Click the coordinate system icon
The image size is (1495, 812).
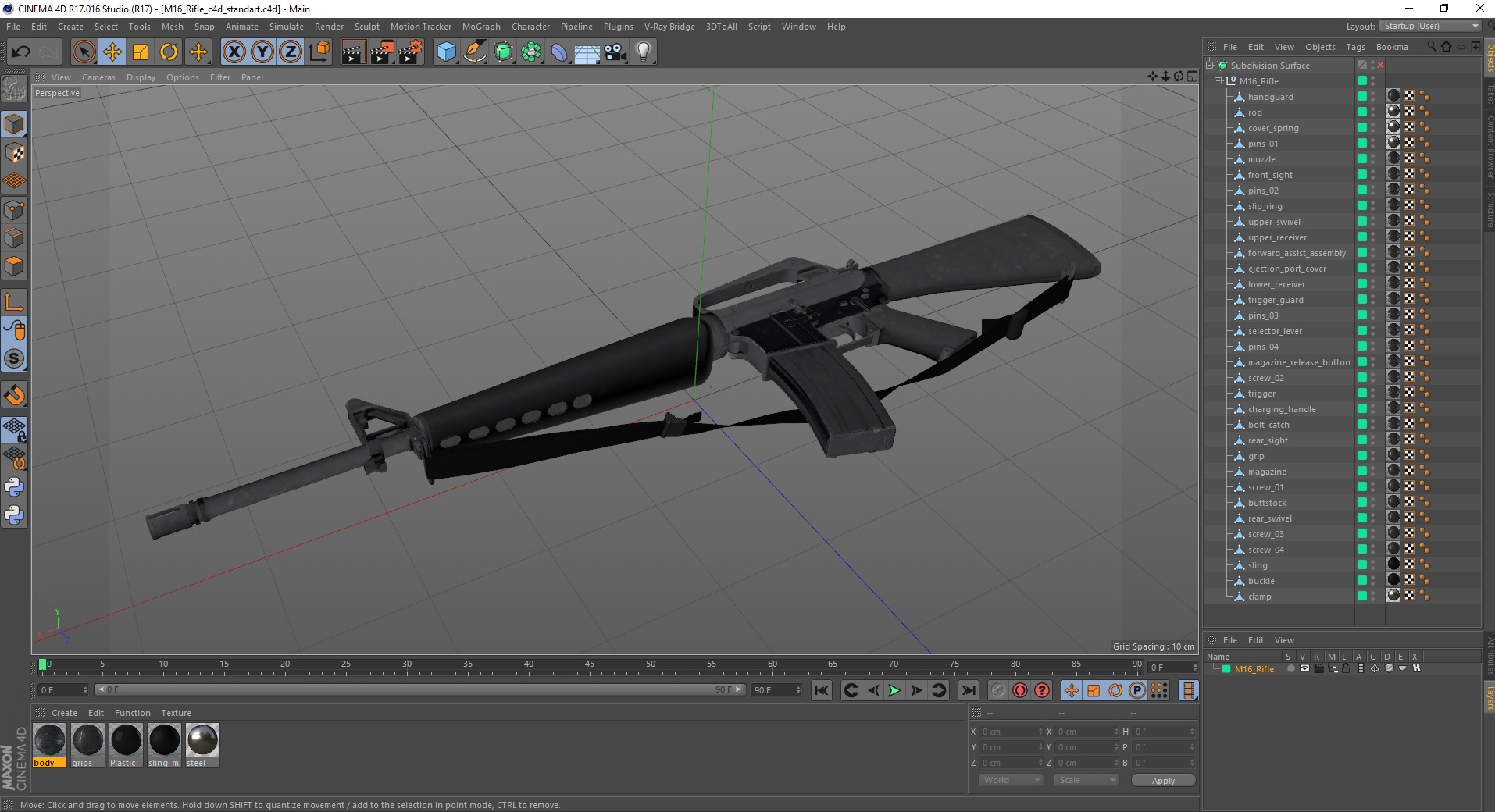coord(319,52)
